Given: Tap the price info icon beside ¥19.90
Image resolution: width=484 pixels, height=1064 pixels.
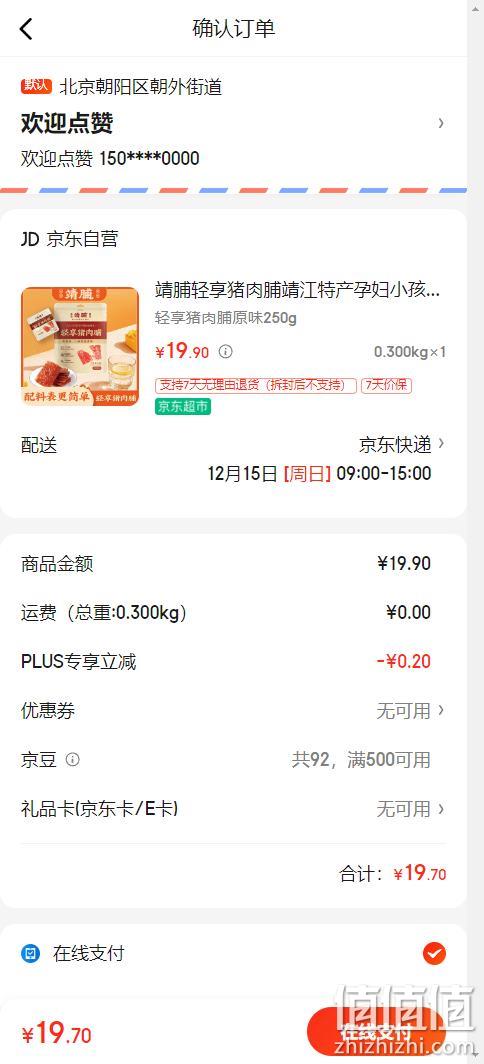Looking at the screenshot, I should [226, 352].
